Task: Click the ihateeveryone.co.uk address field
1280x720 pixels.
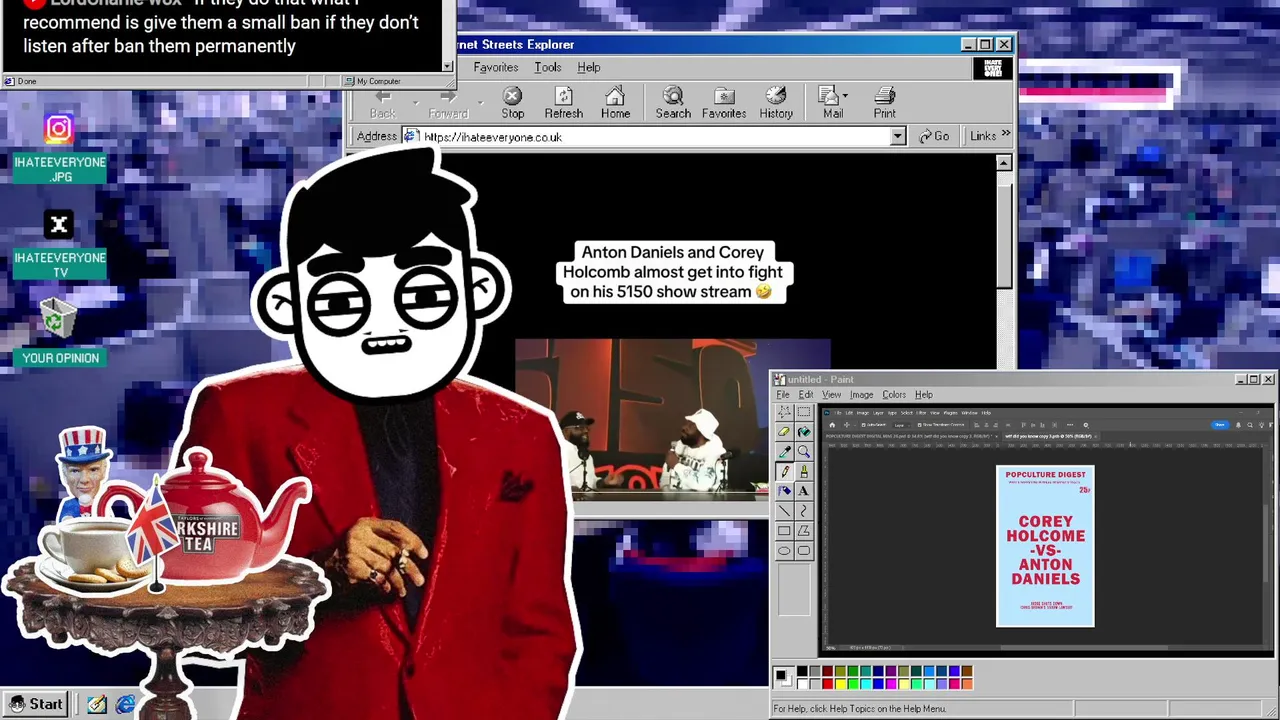Action: click(x=656, y=137)
